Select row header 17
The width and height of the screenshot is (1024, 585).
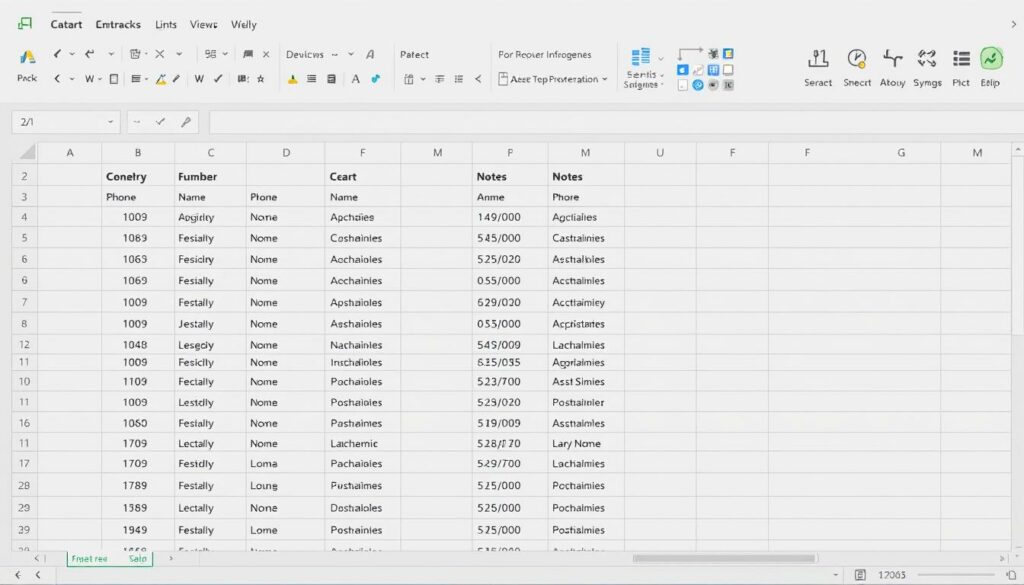[x=24, y=464]
